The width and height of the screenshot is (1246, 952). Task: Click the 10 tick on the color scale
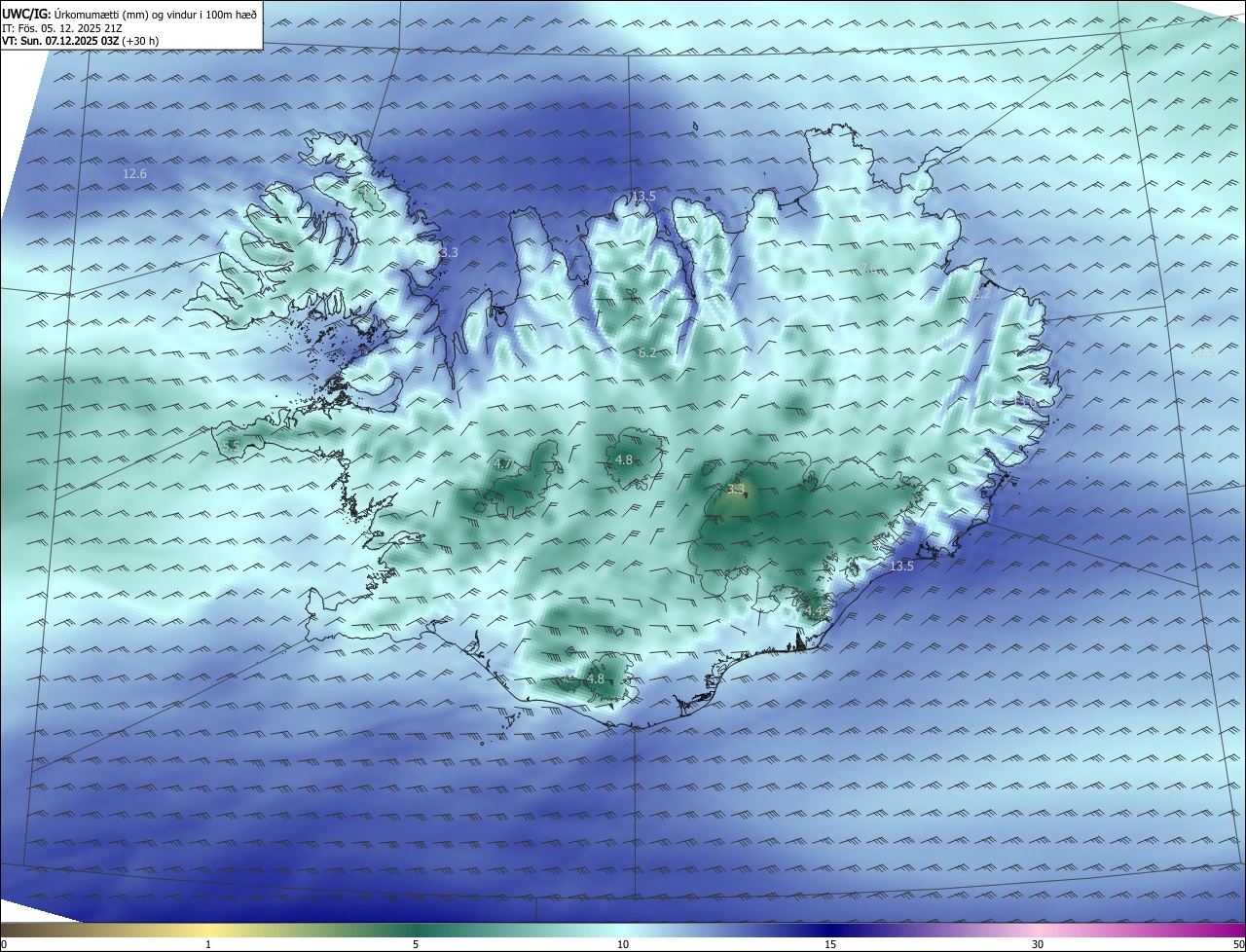(x=623, y=944)
